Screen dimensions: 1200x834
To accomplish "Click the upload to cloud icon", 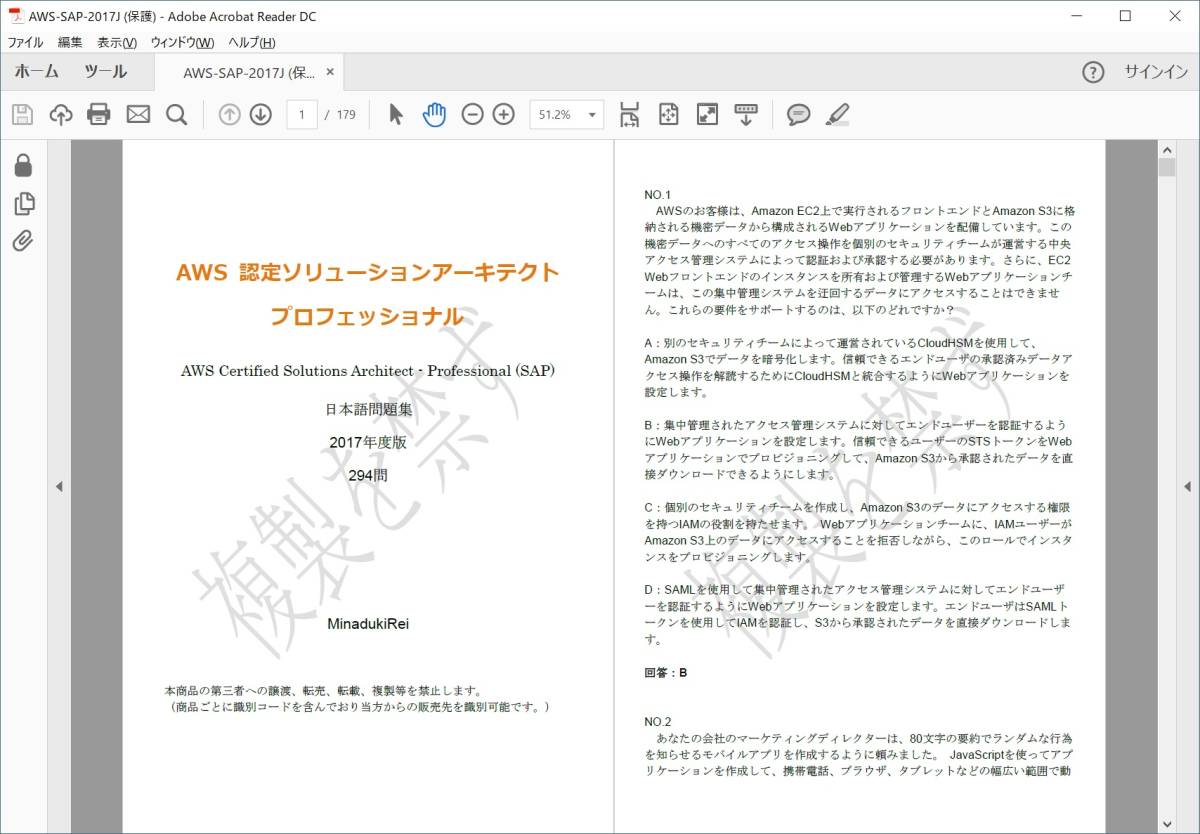I will pos(61,114).
